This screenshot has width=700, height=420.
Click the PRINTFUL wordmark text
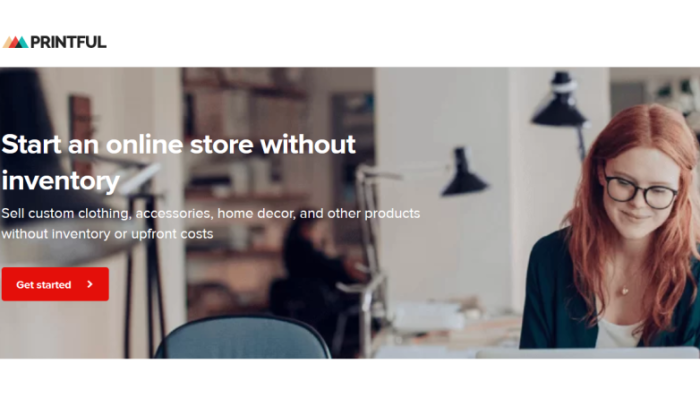[68, 42]
